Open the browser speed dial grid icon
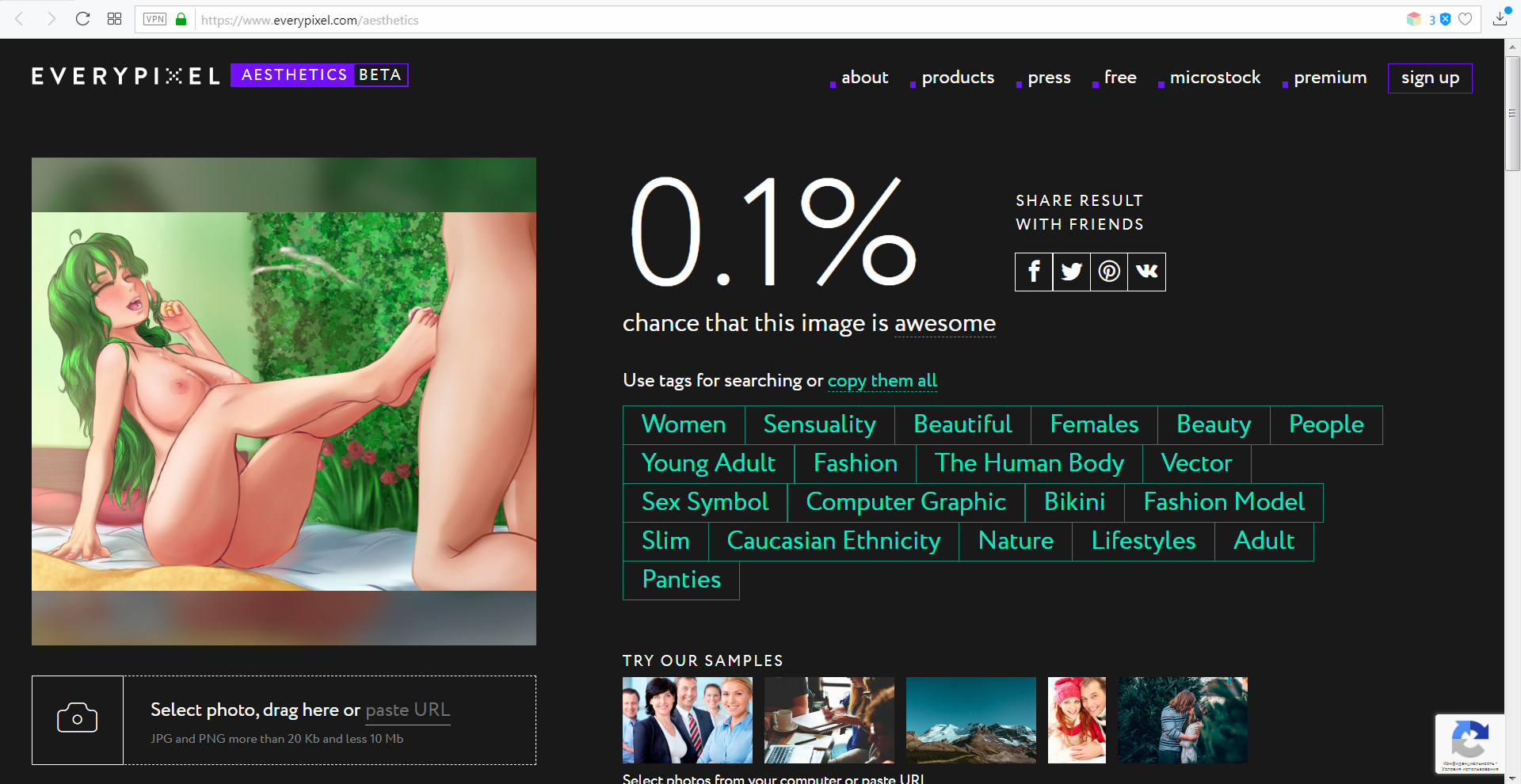The image size is (1521, 784). [114, 19]
